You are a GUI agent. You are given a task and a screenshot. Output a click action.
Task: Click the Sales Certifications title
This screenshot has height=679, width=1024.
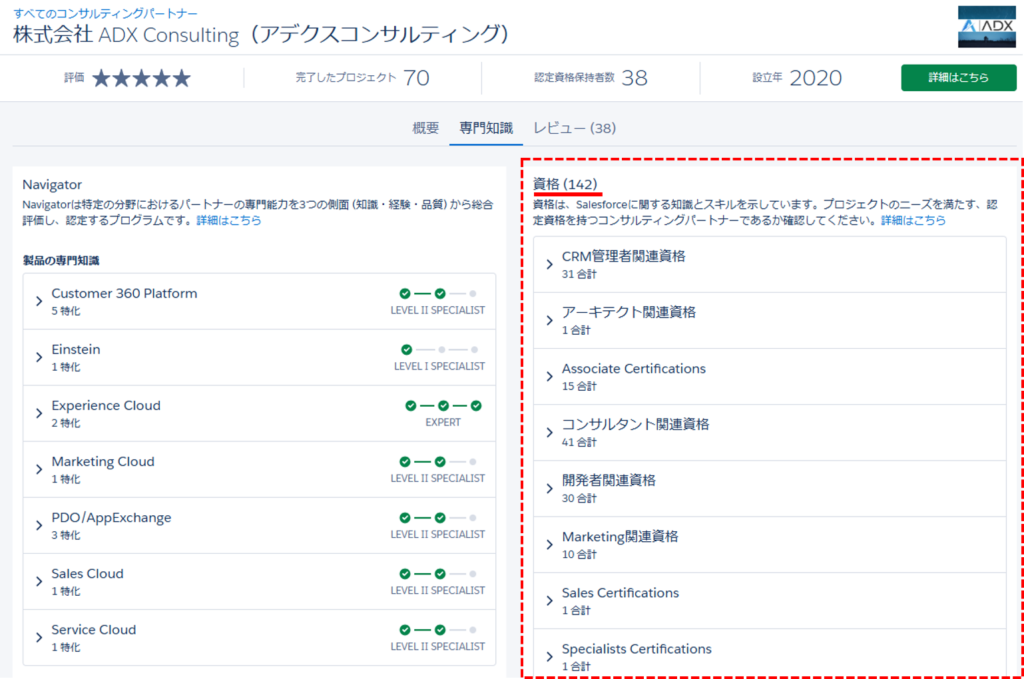coord(620,593)
